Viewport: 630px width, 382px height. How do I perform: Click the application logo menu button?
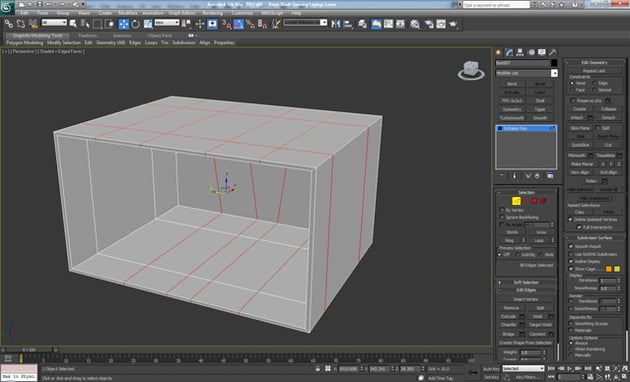click(x=7, y=7)
